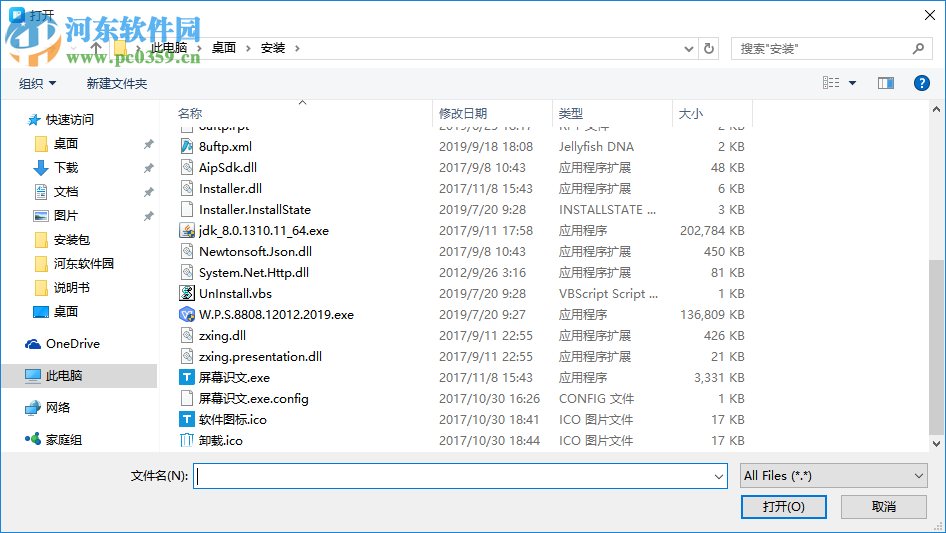Click the 下载 blue arrow icon
This screenshot has height=533, width=946.
(40, 168)
